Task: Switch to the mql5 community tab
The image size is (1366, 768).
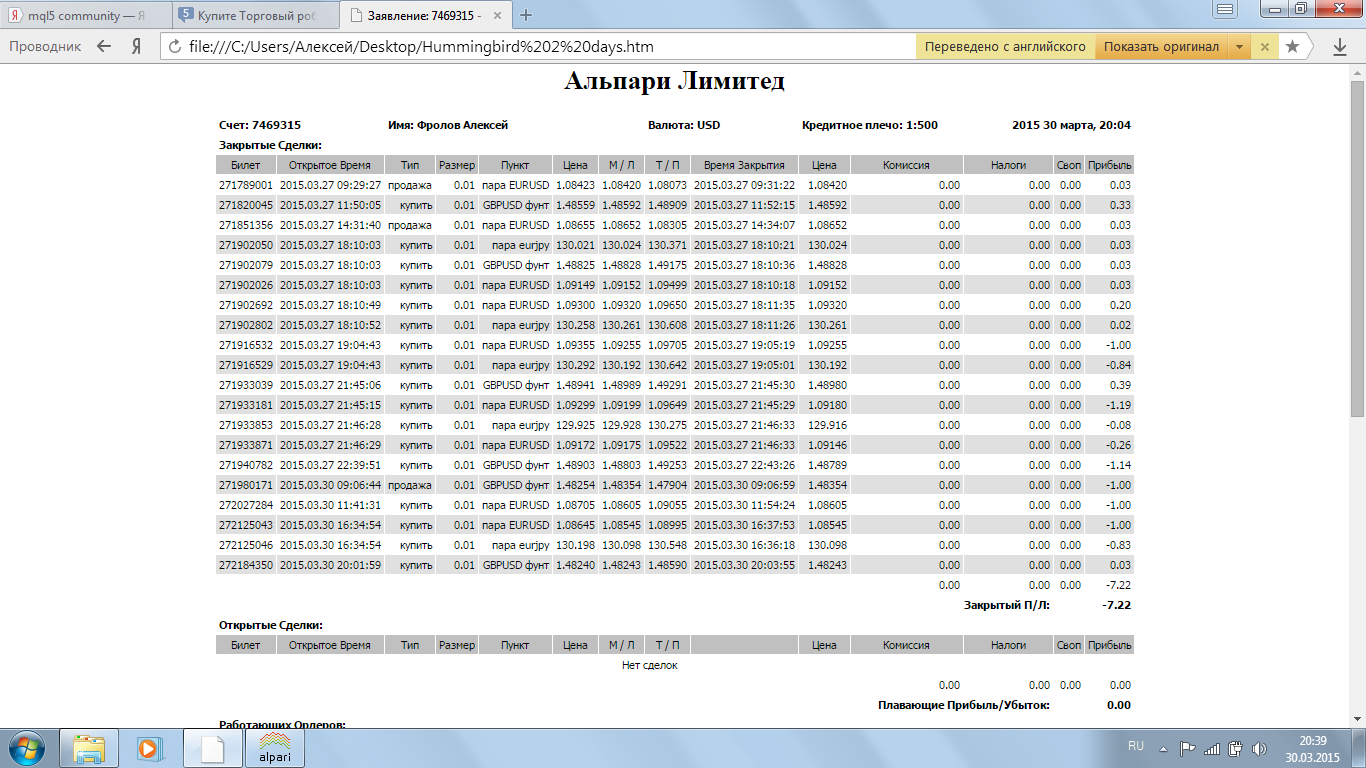Action: (87, 15)
